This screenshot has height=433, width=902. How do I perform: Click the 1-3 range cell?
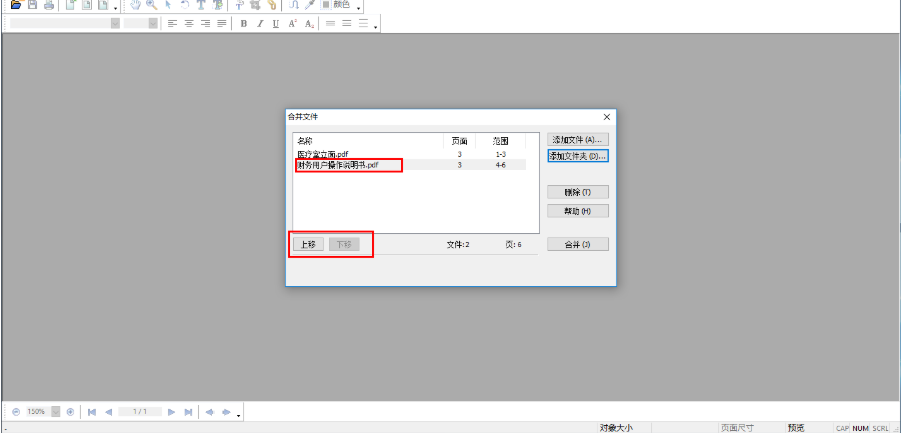[500, 154]
